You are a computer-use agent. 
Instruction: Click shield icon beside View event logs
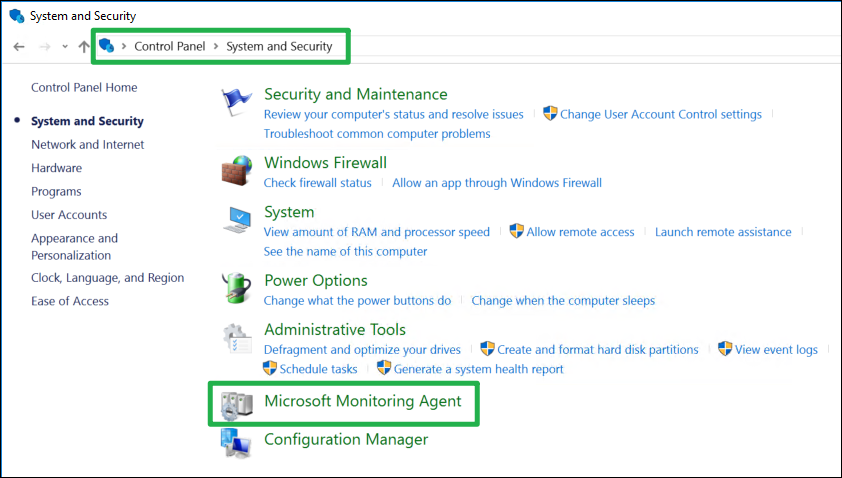coord(725,349)
